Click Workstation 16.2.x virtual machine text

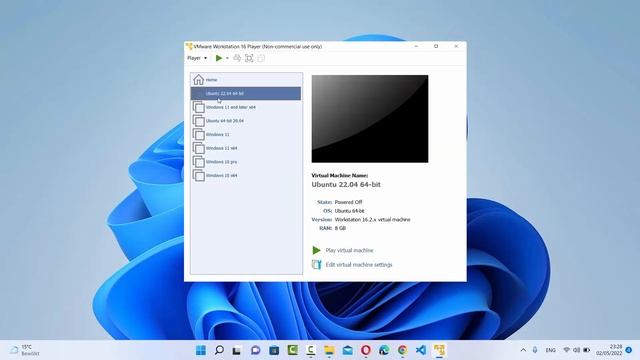[372, 220]
